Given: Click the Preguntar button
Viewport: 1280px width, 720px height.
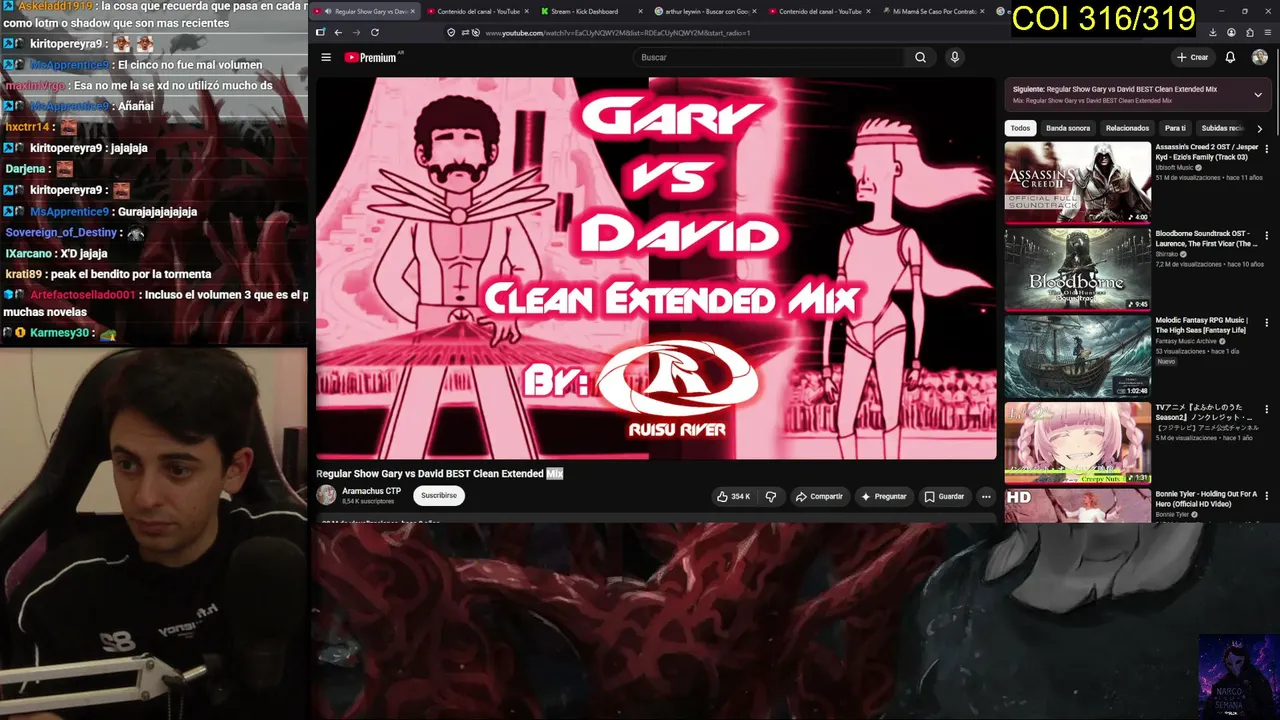Looking at the screenshot, I should 883,496.
